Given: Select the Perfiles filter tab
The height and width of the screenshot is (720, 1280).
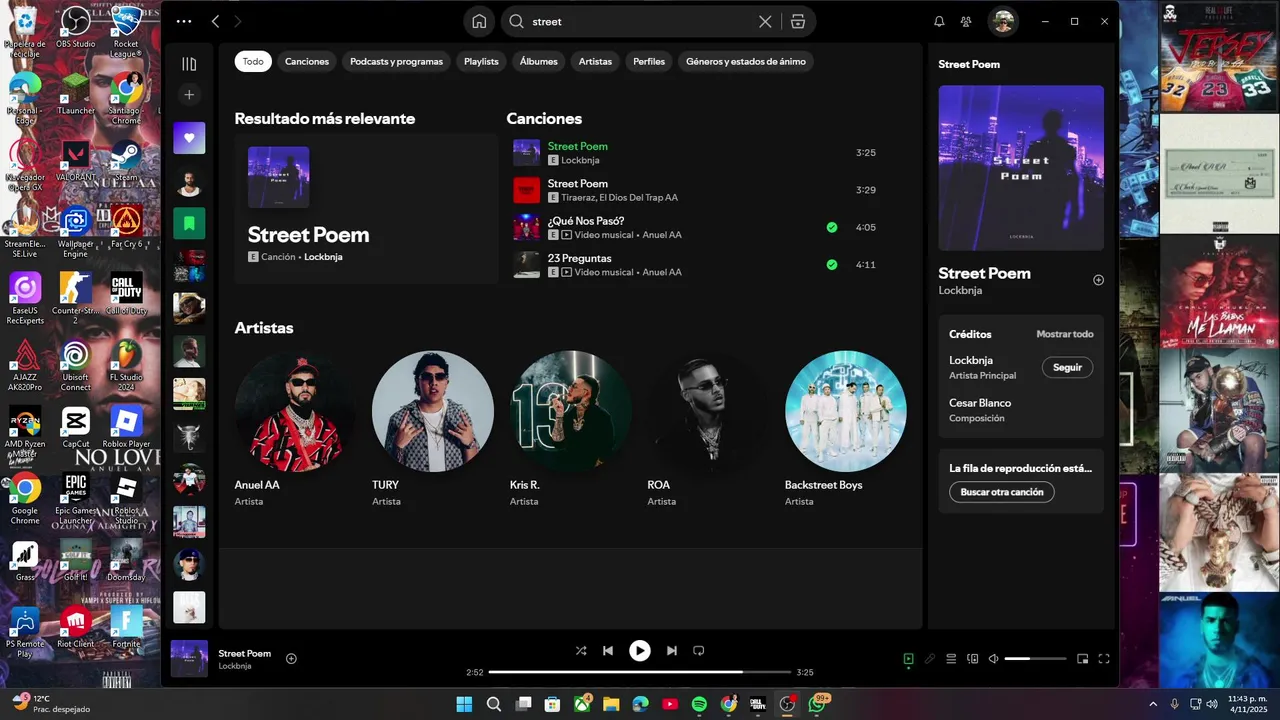Looking at the screenshot, I should (649, 61).
